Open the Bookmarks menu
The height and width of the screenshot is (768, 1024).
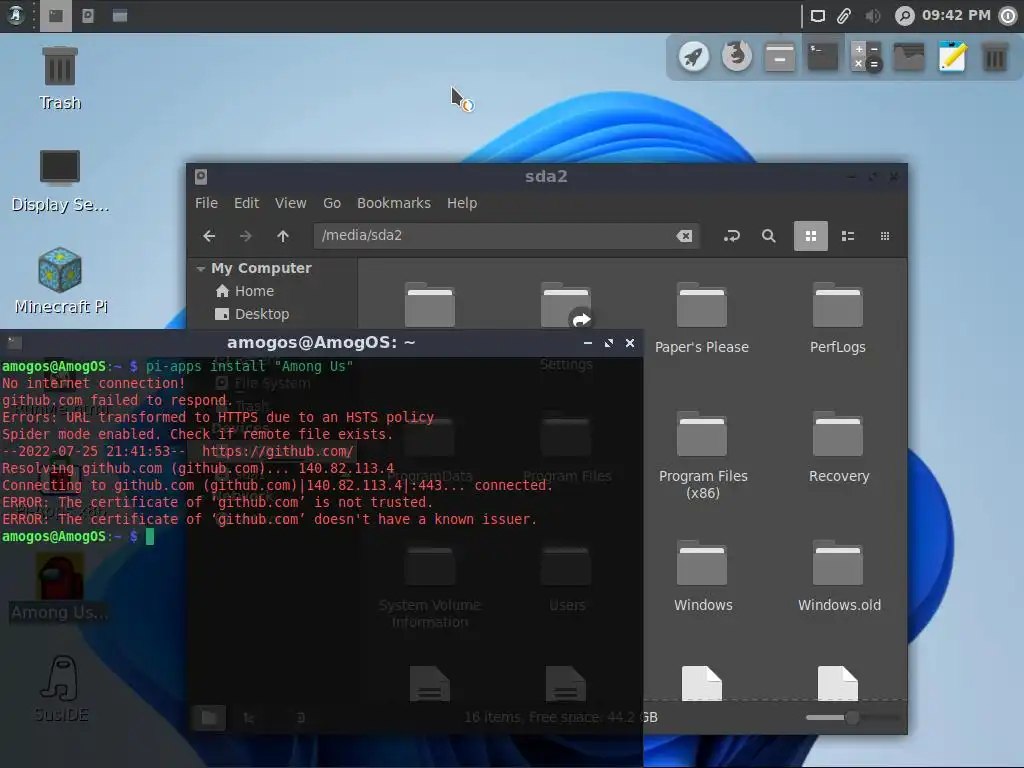[394, 203]
